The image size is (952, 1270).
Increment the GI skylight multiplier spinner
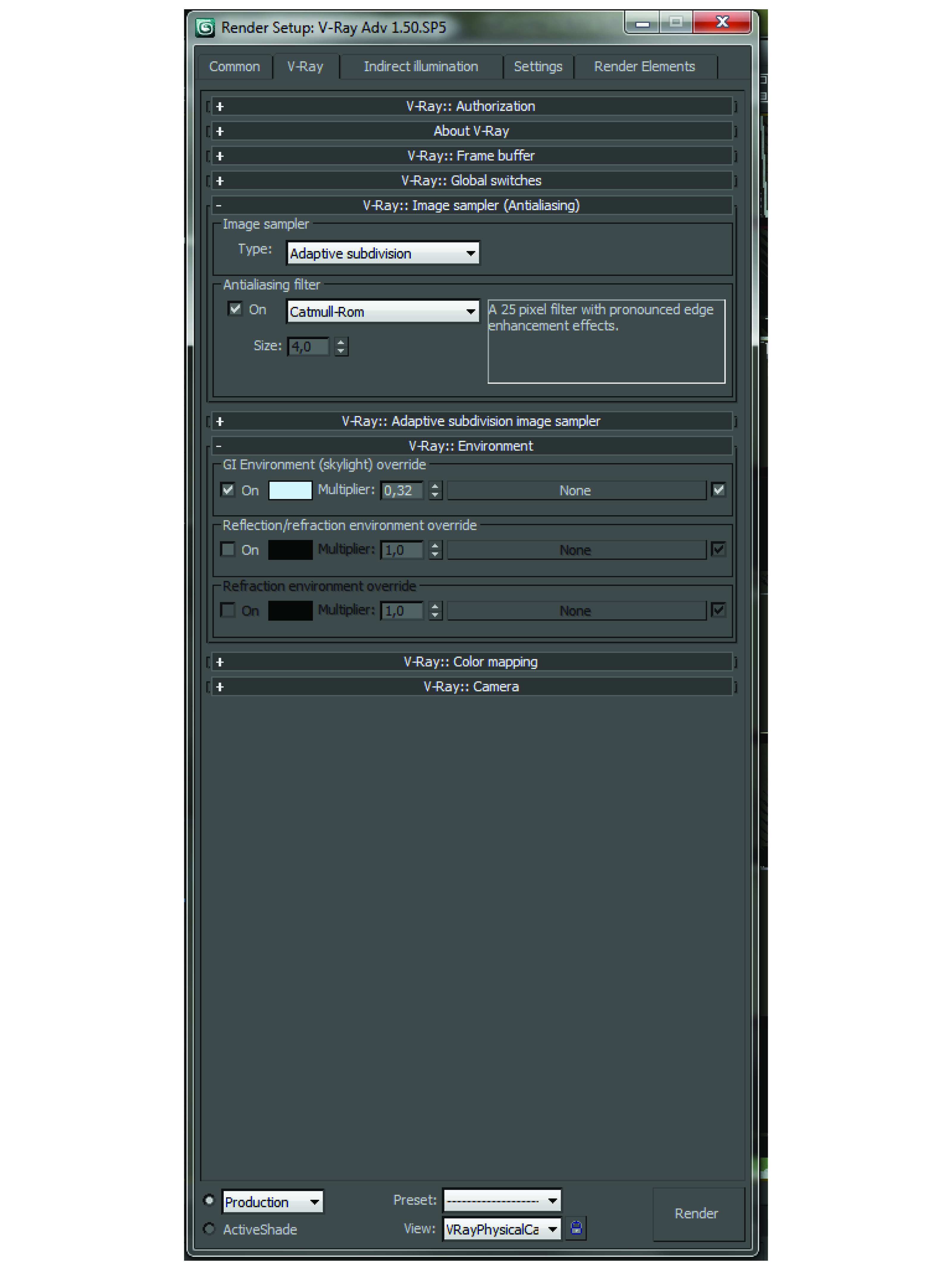coord(435,486)
